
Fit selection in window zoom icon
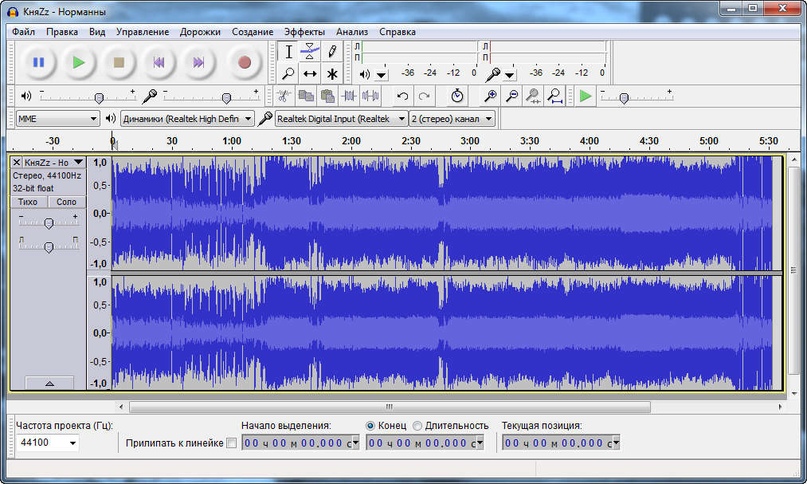coord(533,96)
